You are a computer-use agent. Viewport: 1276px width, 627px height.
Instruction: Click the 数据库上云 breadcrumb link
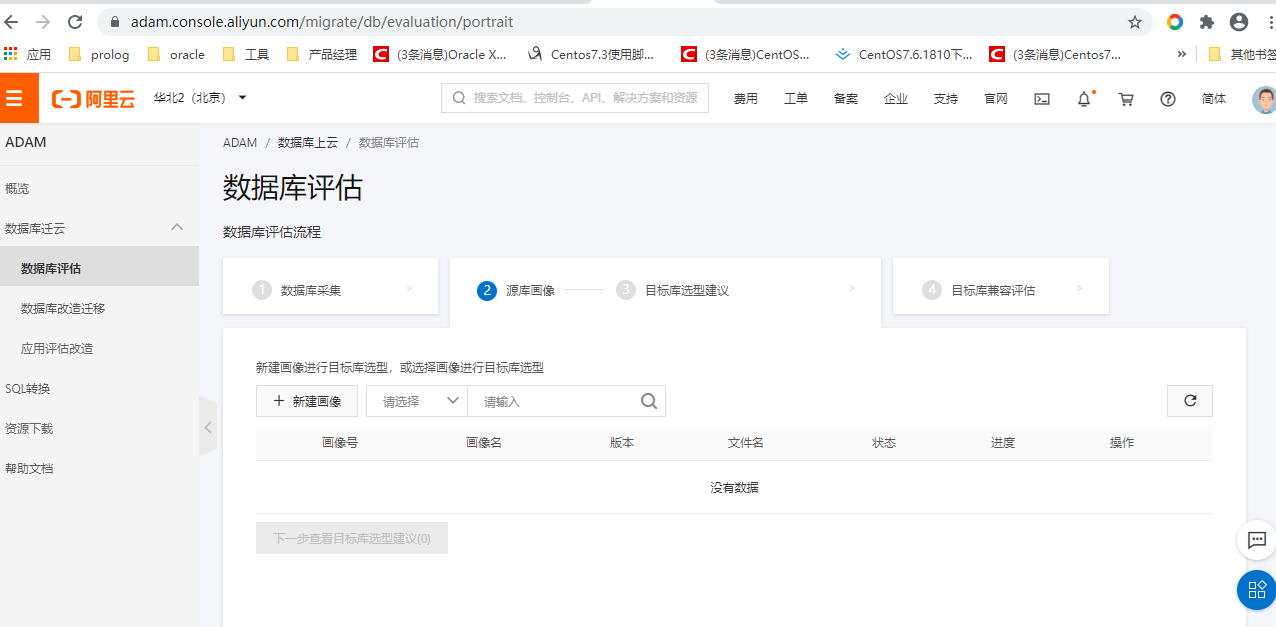(x=308, y=143)
